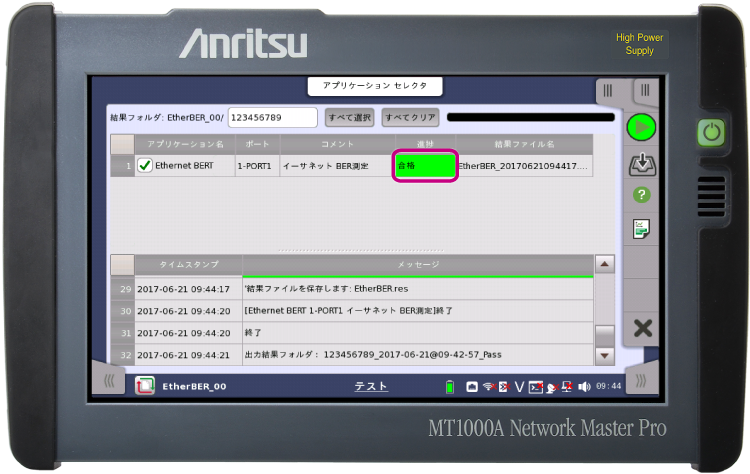Click the 結果ファイル名 column header

pos(524,144)
